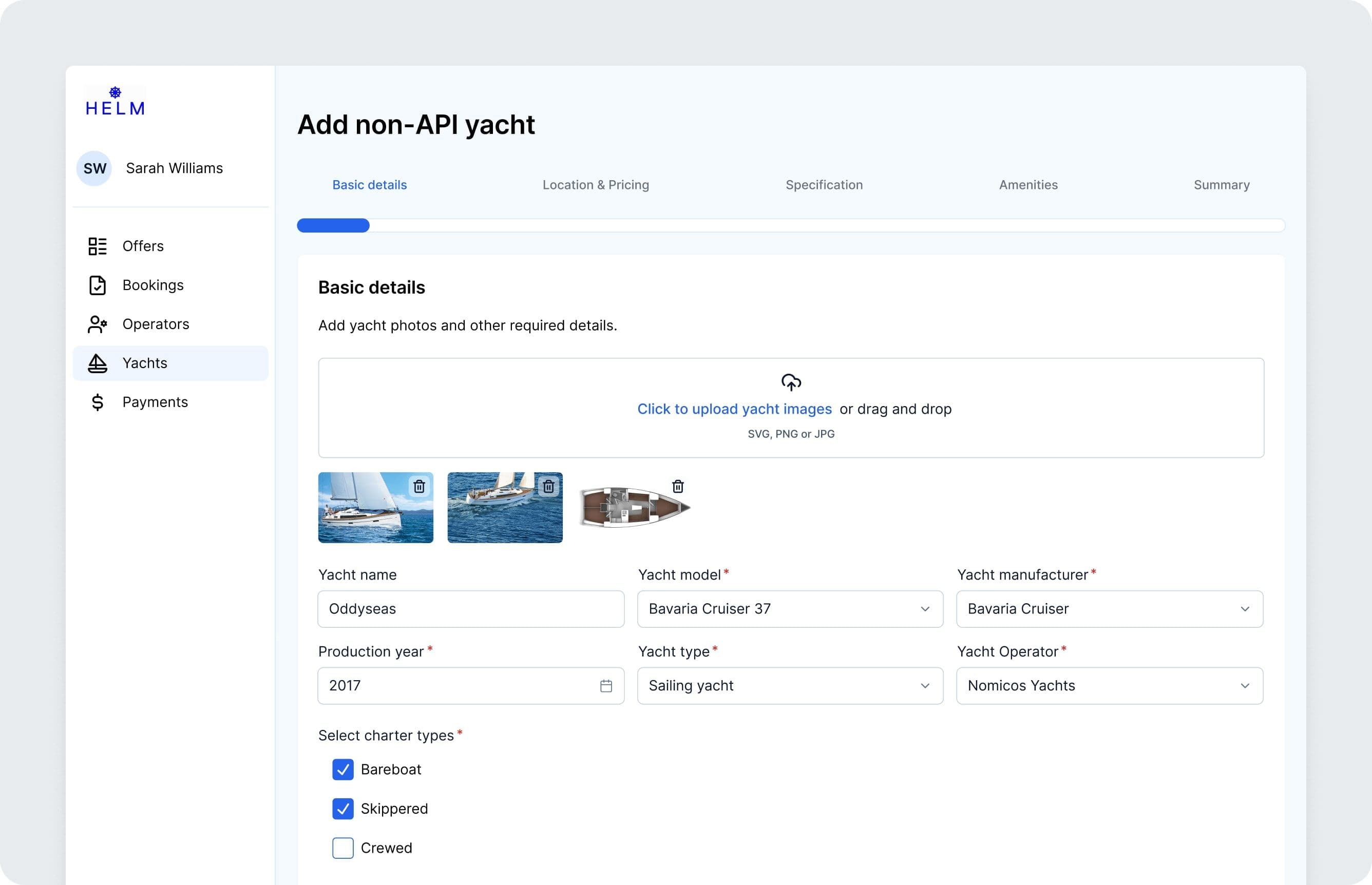1372x885 pixels.
Task: Open the Production year calendar picker
Action: pyautogui.click(x=606, y=686)
